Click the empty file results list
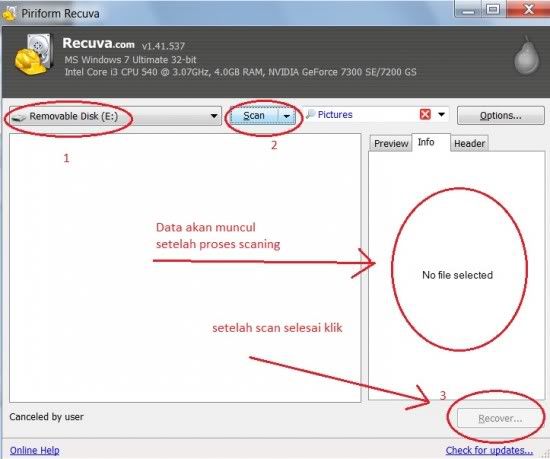The width and height of the screenshot is (550, 459). [185, 268]
